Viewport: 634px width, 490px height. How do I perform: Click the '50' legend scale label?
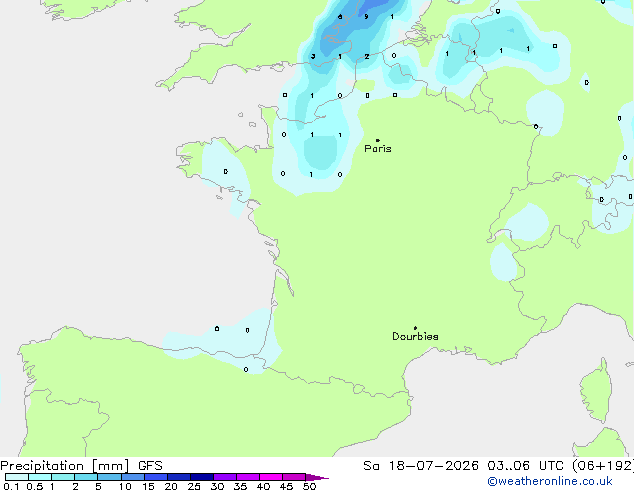(309, 486)
